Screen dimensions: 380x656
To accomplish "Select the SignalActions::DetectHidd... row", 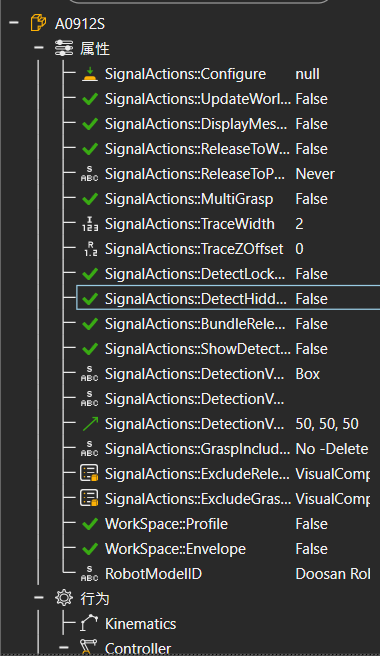I will [x=228, y=298].
